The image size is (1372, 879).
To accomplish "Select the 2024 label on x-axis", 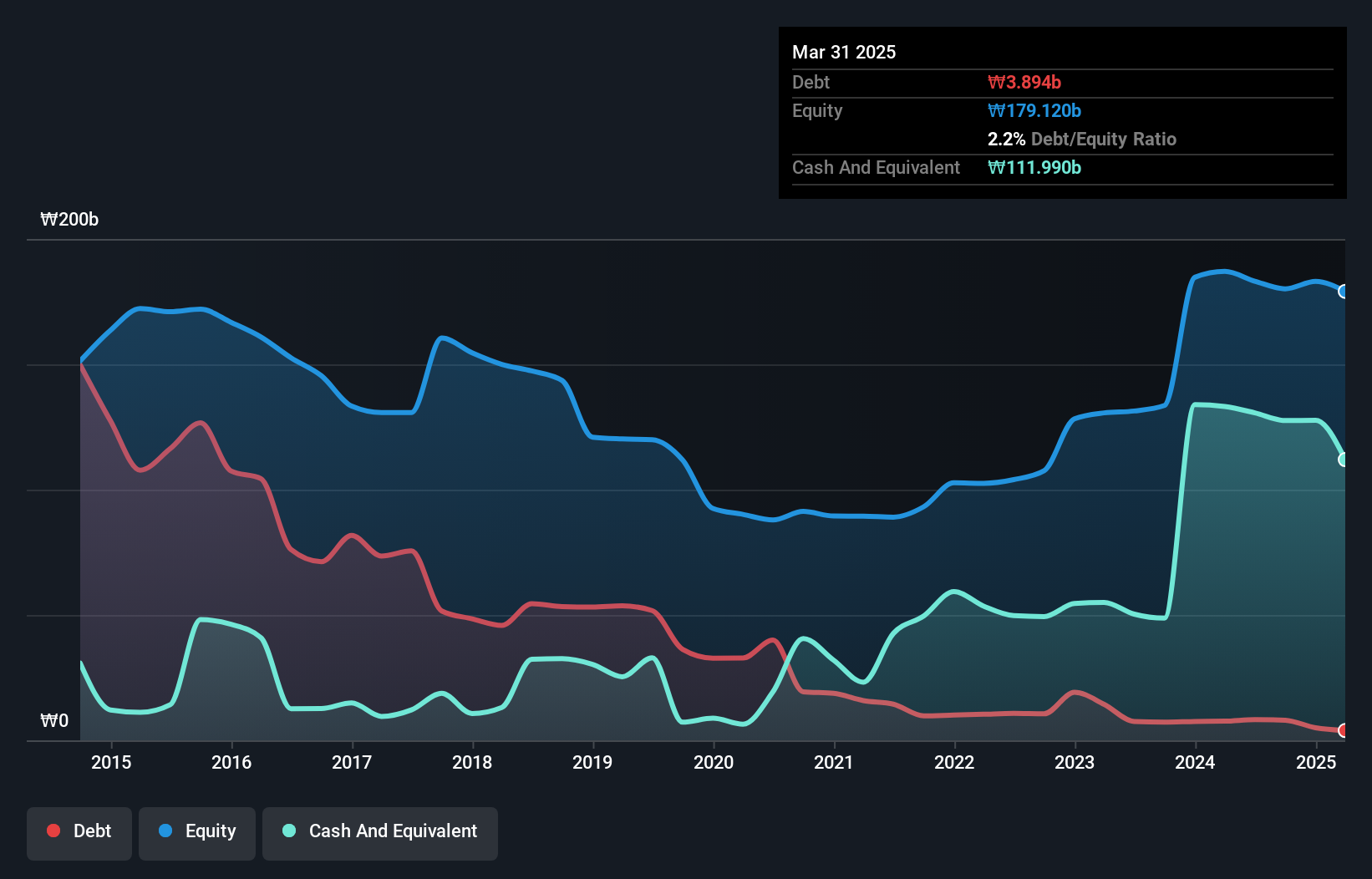I will tap(1195, 762).
